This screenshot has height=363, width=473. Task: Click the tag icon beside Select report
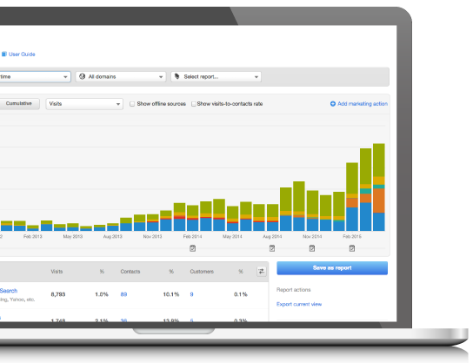177,76
